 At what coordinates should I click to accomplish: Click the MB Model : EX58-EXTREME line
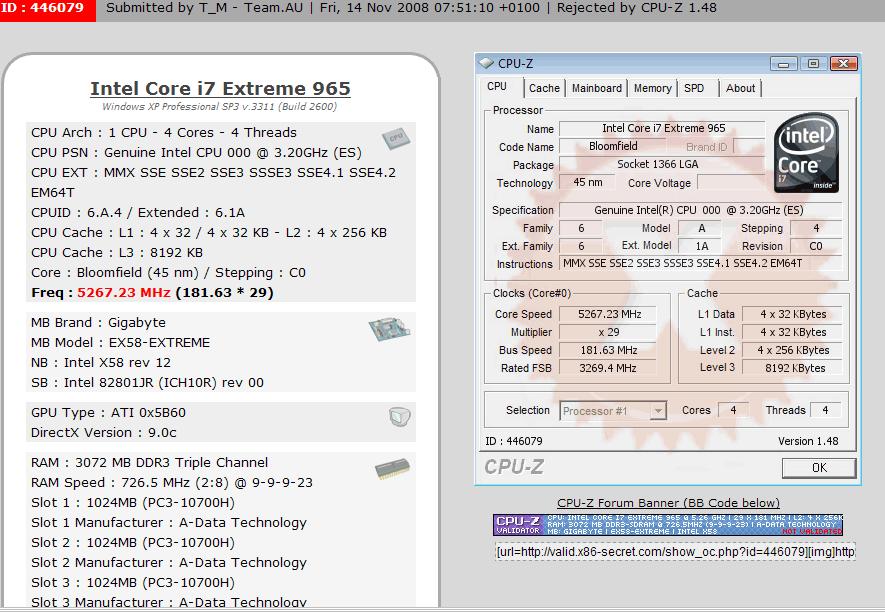120,343
